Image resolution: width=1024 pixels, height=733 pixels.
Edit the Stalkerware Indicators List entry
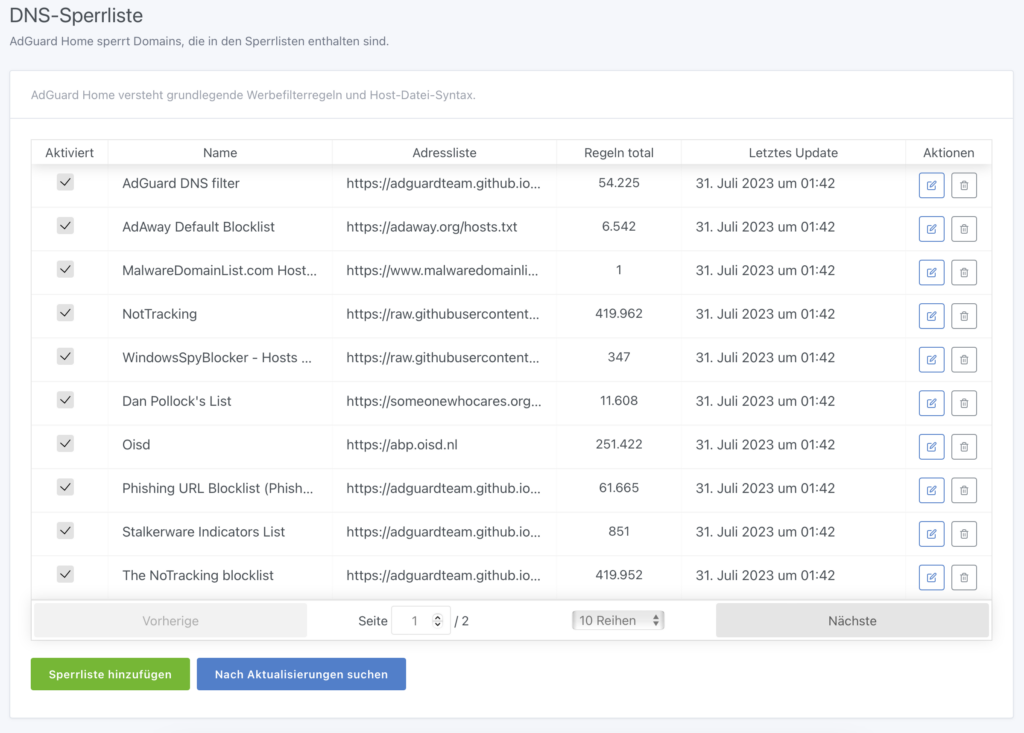point(931,533)
